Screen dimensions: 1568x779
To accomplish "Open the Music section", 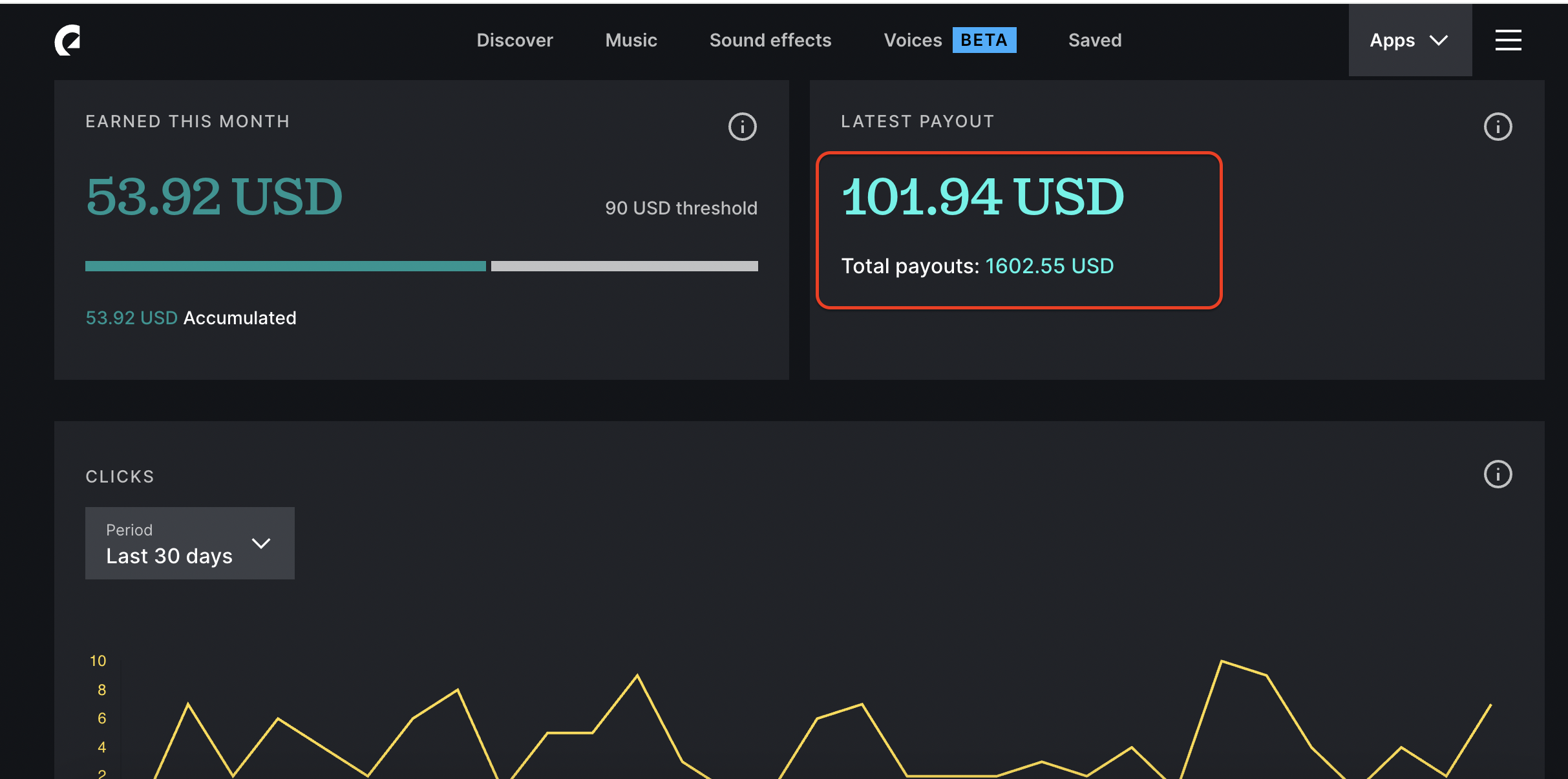I will pos(631,40).
